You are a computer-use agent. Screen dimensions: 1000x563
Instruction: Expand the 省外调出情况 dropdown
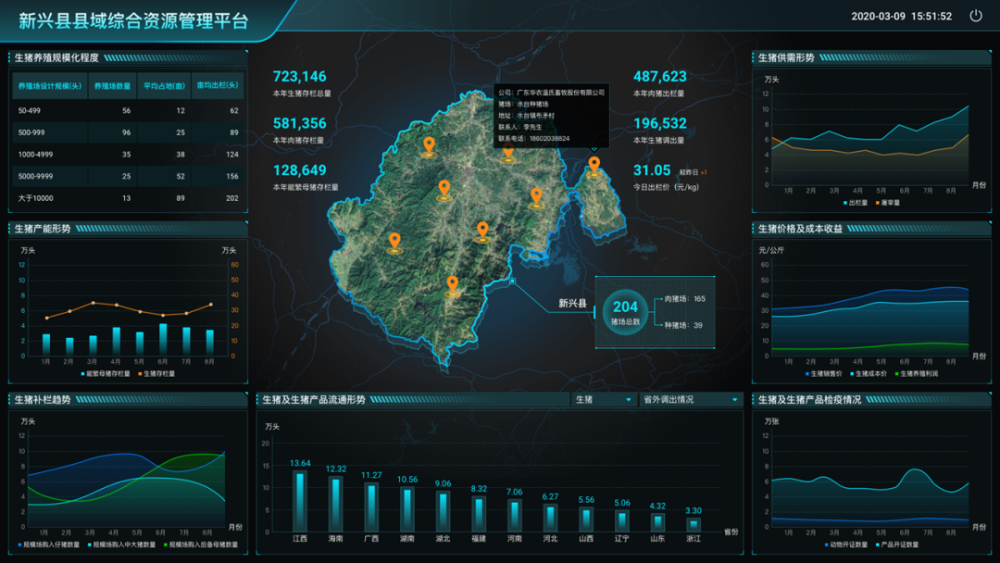690,400
